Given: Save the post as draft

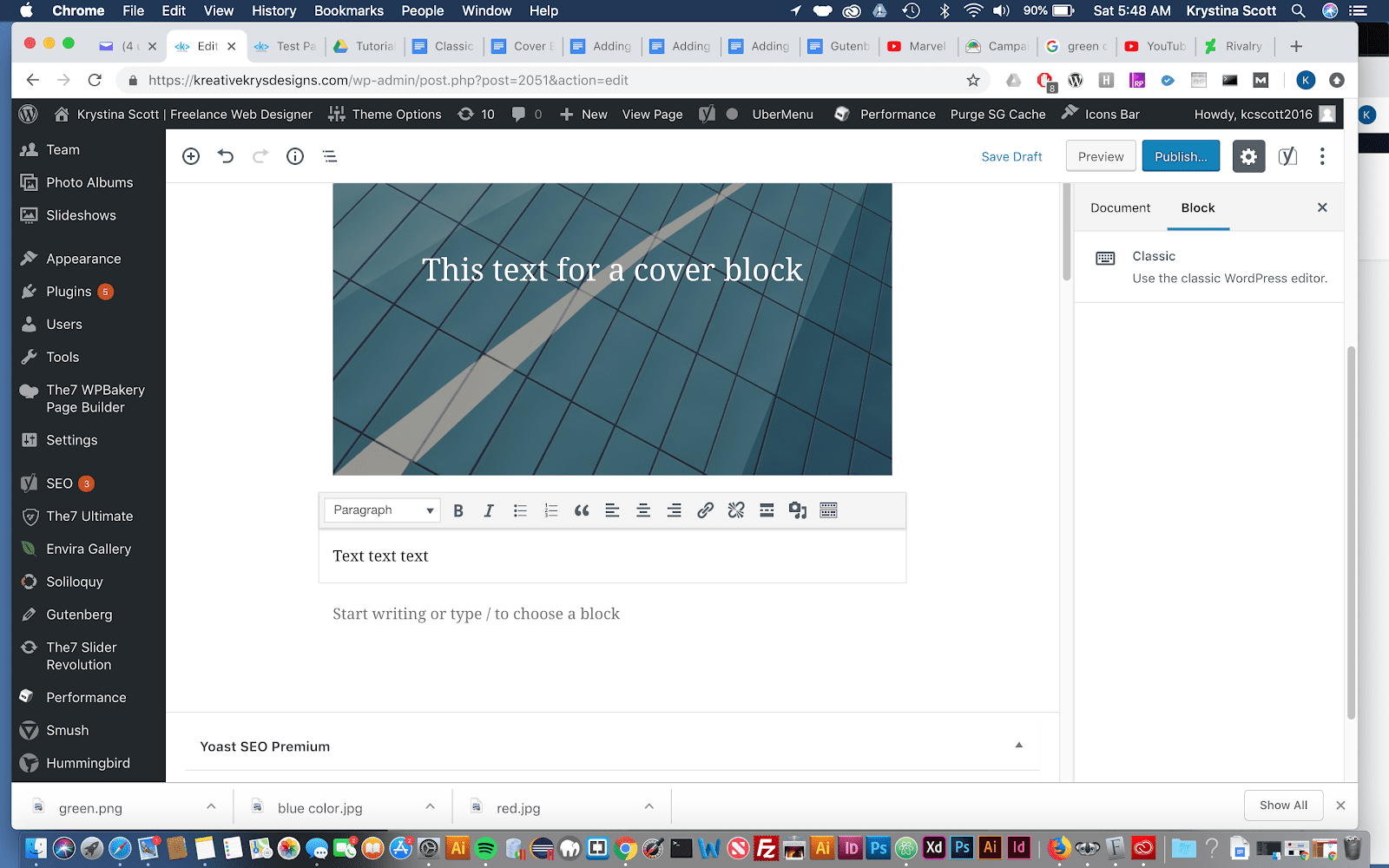Looking at the screenshot, I should click(x=1011, y=156).
